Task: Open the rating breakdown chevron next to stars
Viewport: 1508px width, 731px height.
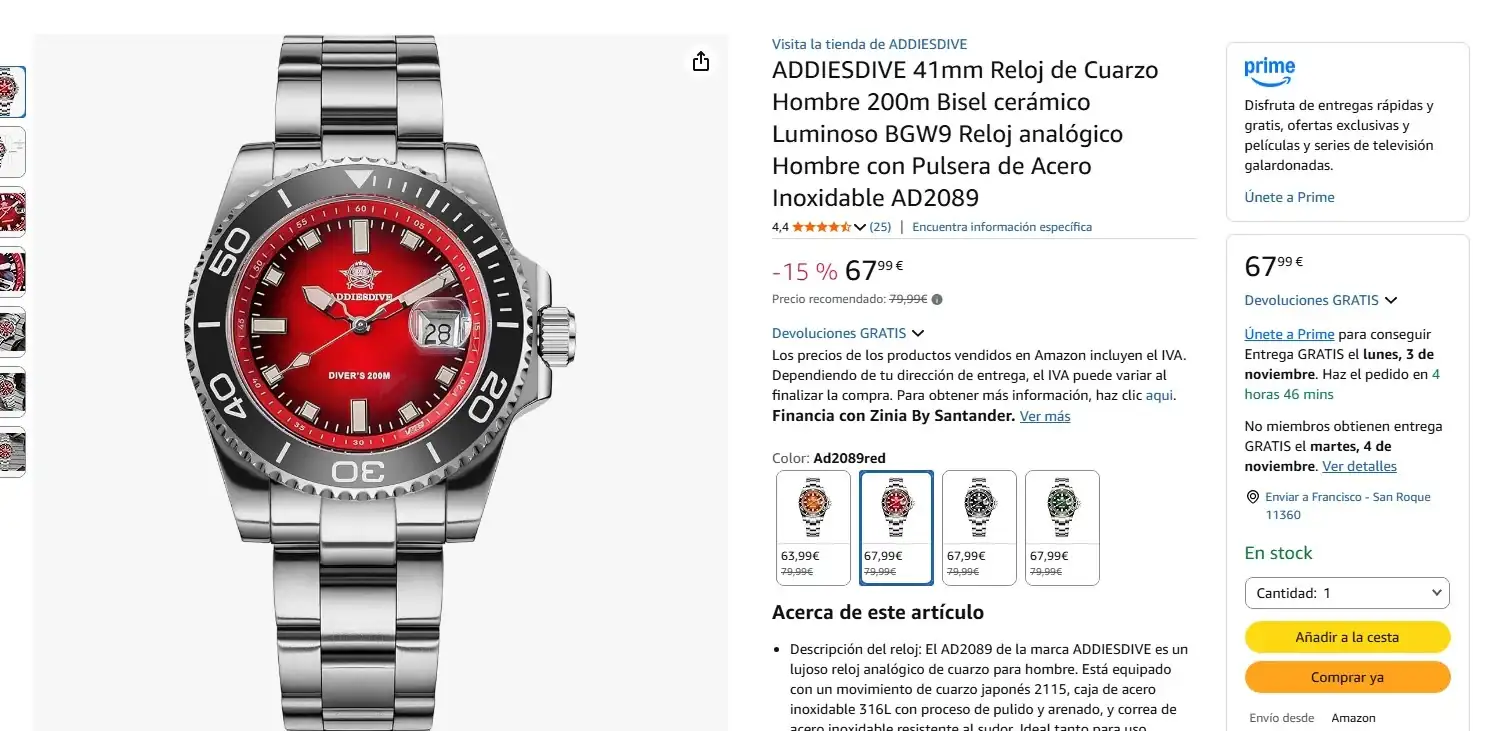Action: tap(860, 227)
